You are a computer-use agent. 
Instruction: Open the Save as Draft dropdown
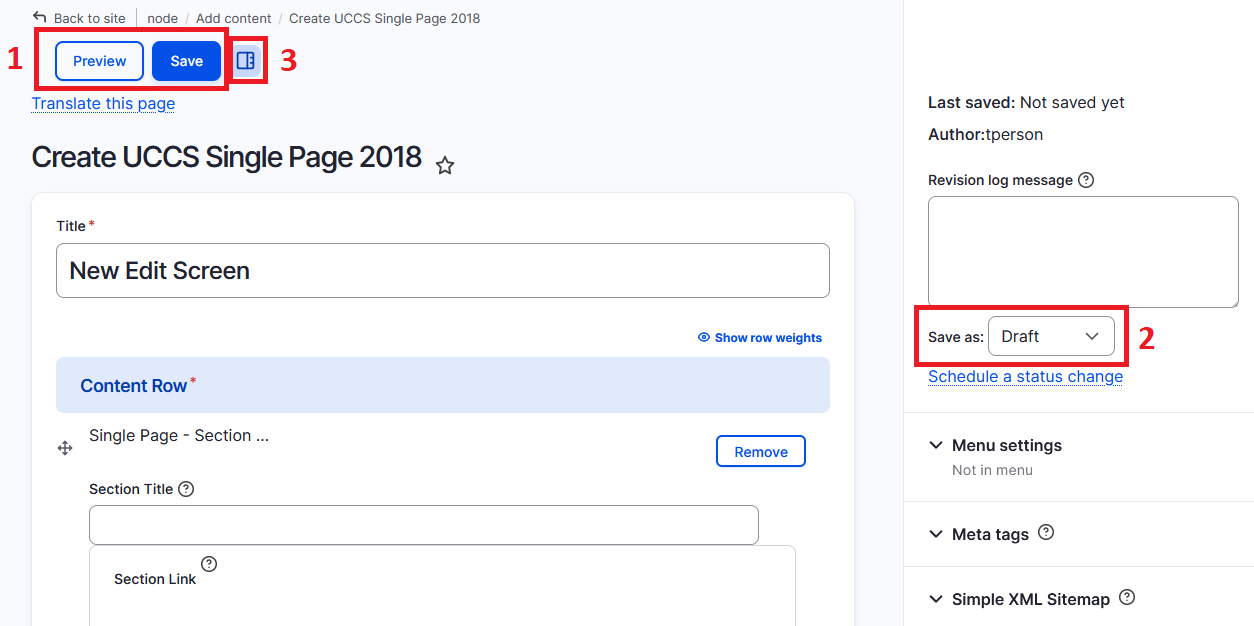(1051, 336)
